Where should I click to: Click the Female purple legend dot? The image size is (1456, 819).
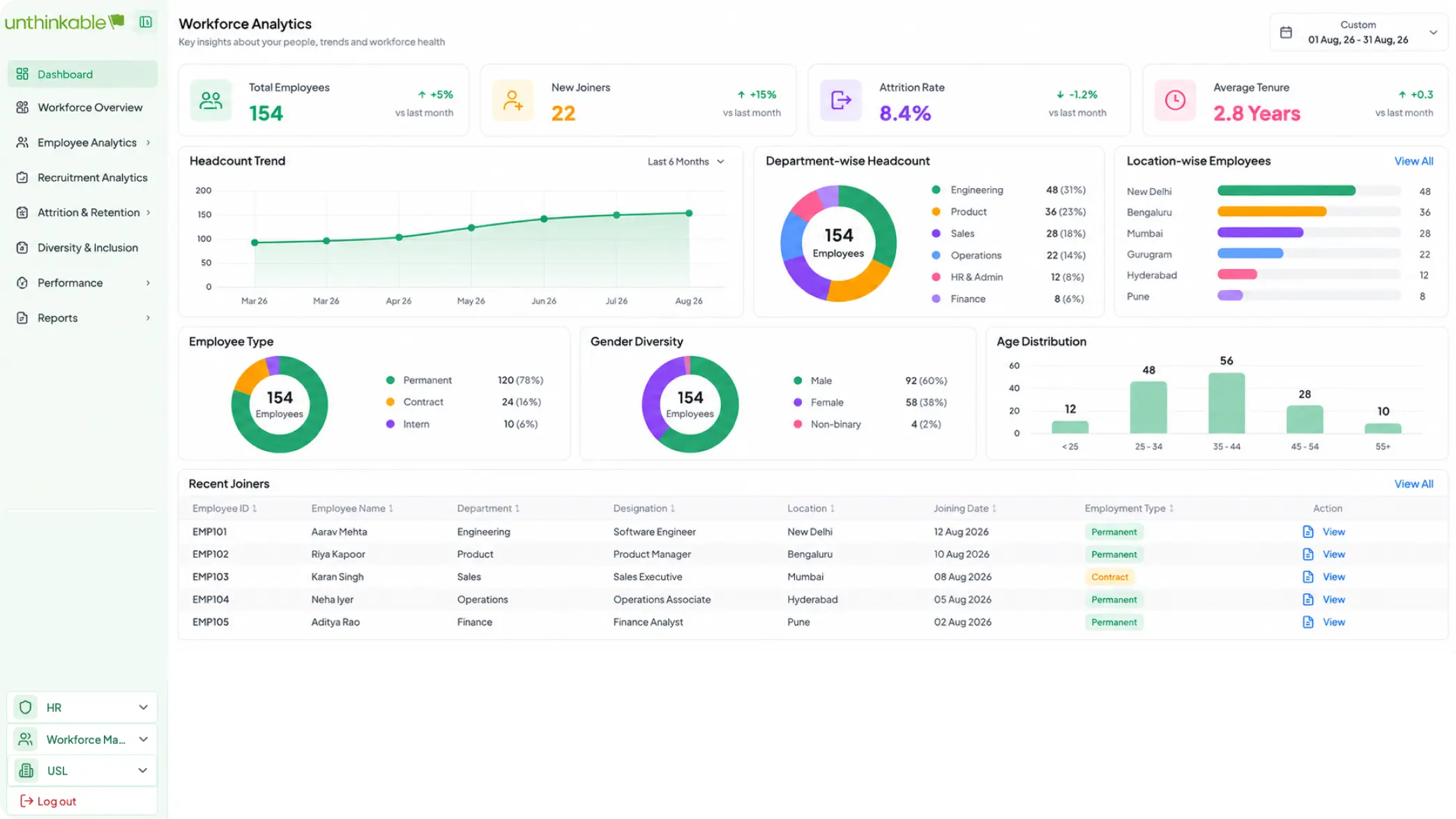798,402
